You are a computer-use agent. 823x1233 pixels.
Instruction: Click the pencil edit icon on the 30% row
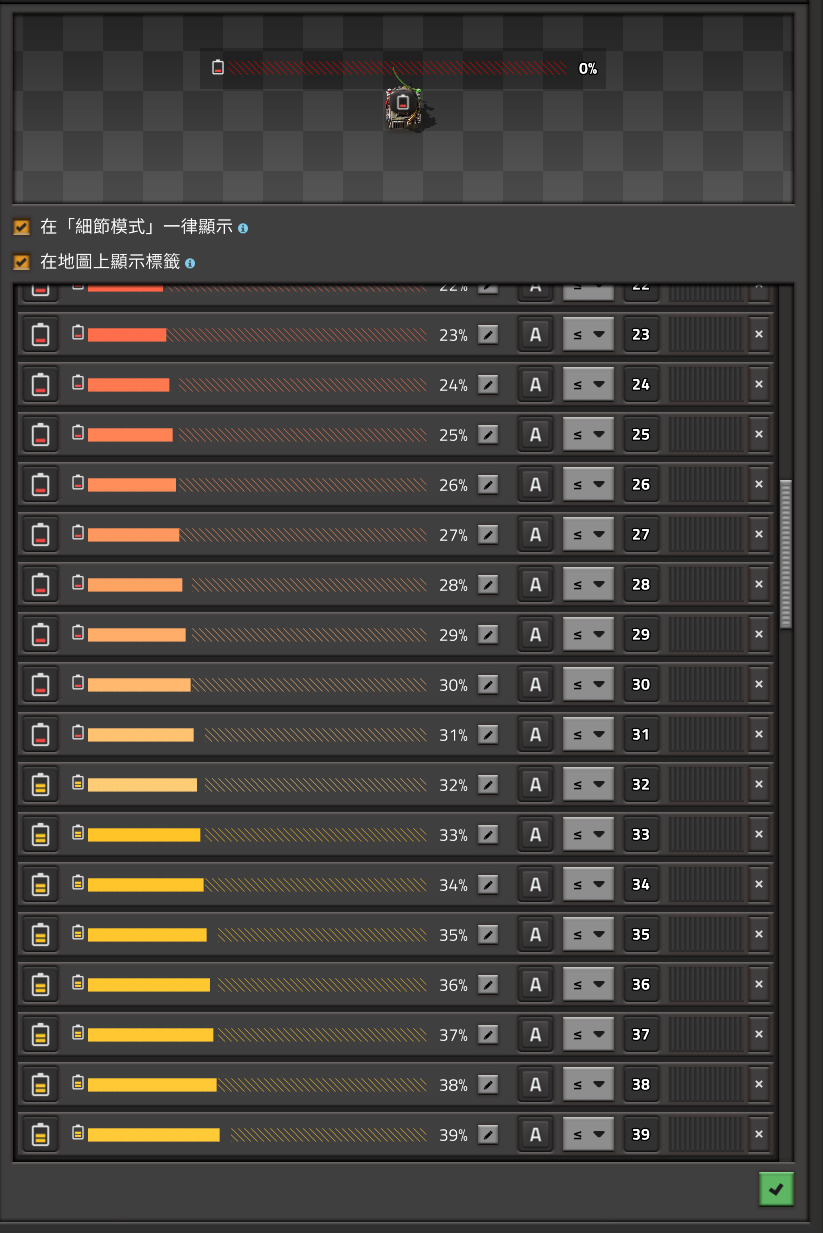pyautogui.click(x=488, y=685)
